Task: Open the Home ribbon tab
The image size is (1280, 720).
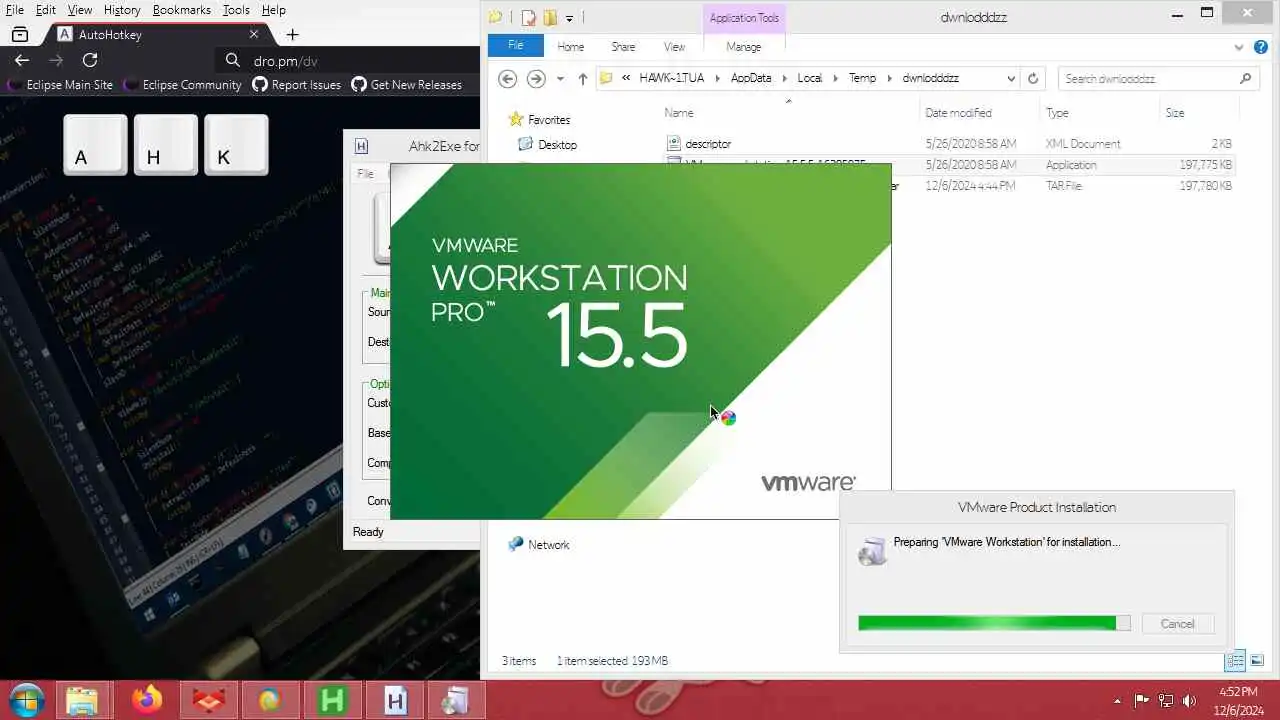Action: 571,47
